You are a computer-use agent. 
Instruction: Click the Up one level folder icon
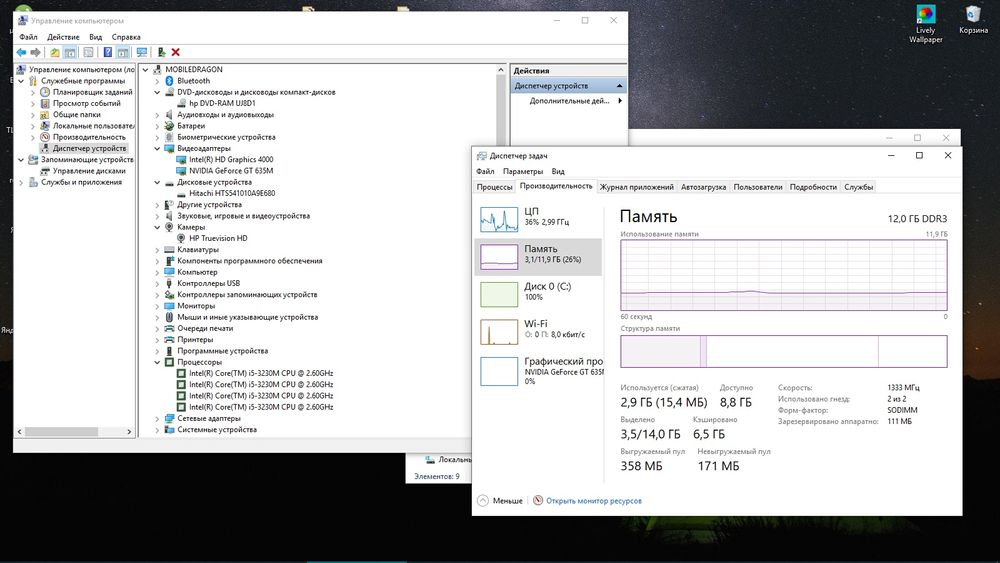coord(55,52)
